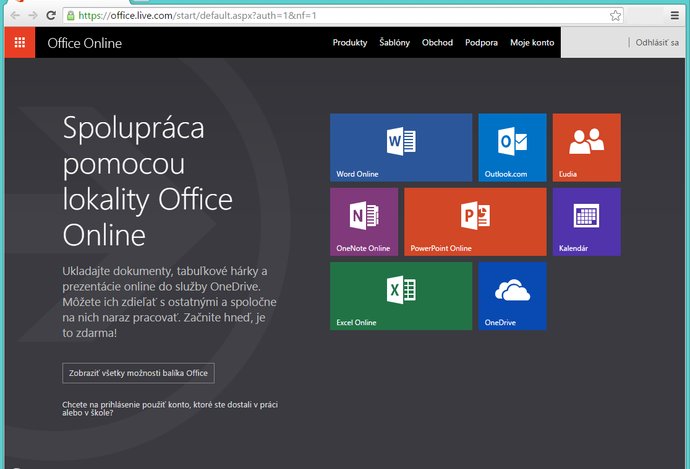Open the OneNote Online tile
This screenshot has width=690, height=469.
[x=364, y=222]
